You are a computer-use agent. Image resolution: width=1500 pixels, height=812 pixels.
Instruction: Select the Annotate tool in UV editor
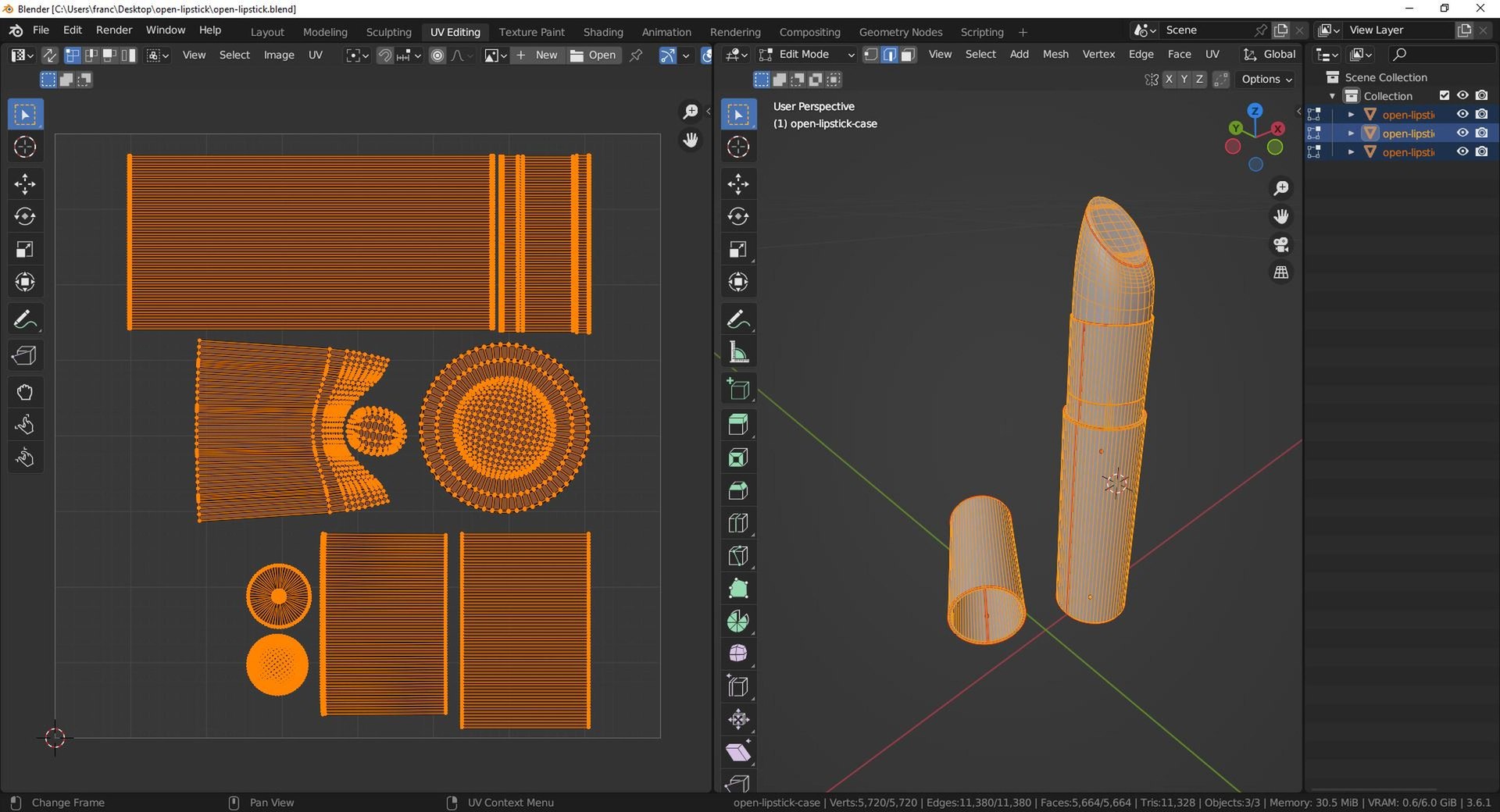pyautogui.click(x=24, y=319)
